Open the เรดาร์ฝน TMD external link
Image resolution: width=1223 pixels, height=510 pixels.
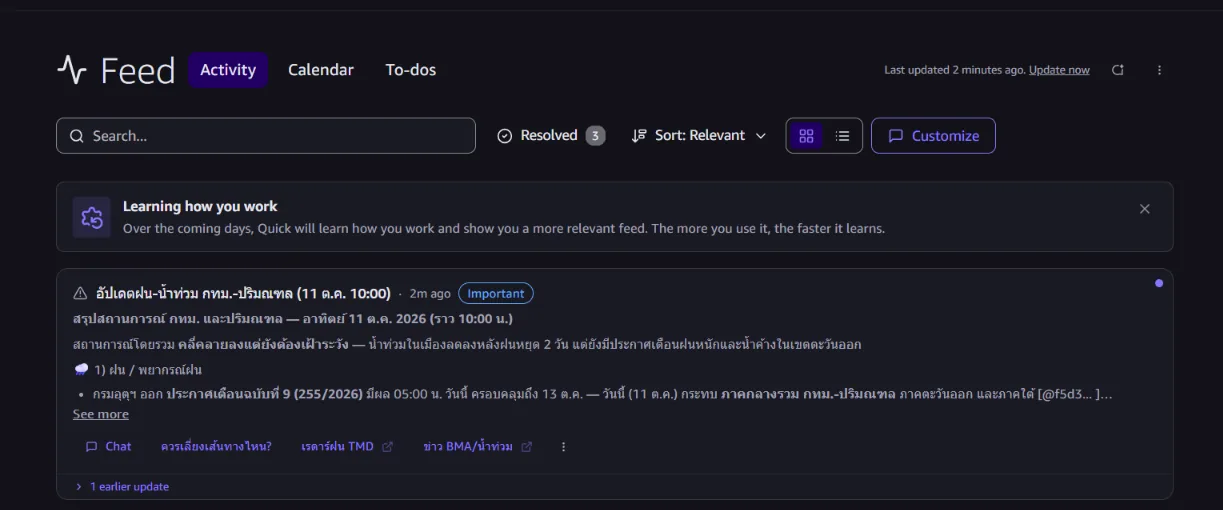pyautogui.click(x=347, y=447)
